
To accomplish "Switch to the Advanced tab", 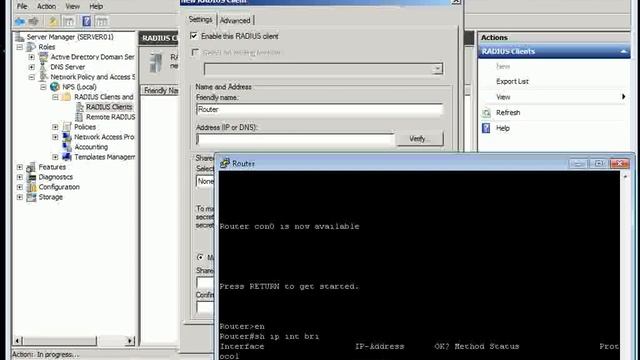I will (235, 20).
